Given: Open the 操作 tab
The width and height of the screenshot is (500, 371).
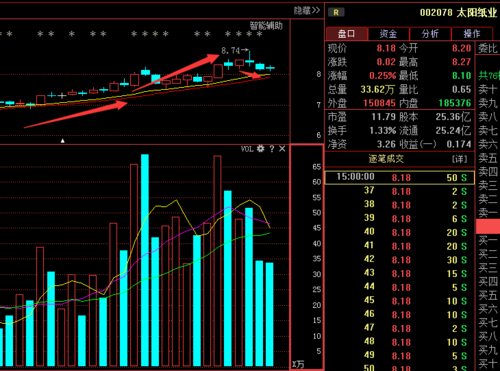Looking at the screenshot, I should [472, 34].
